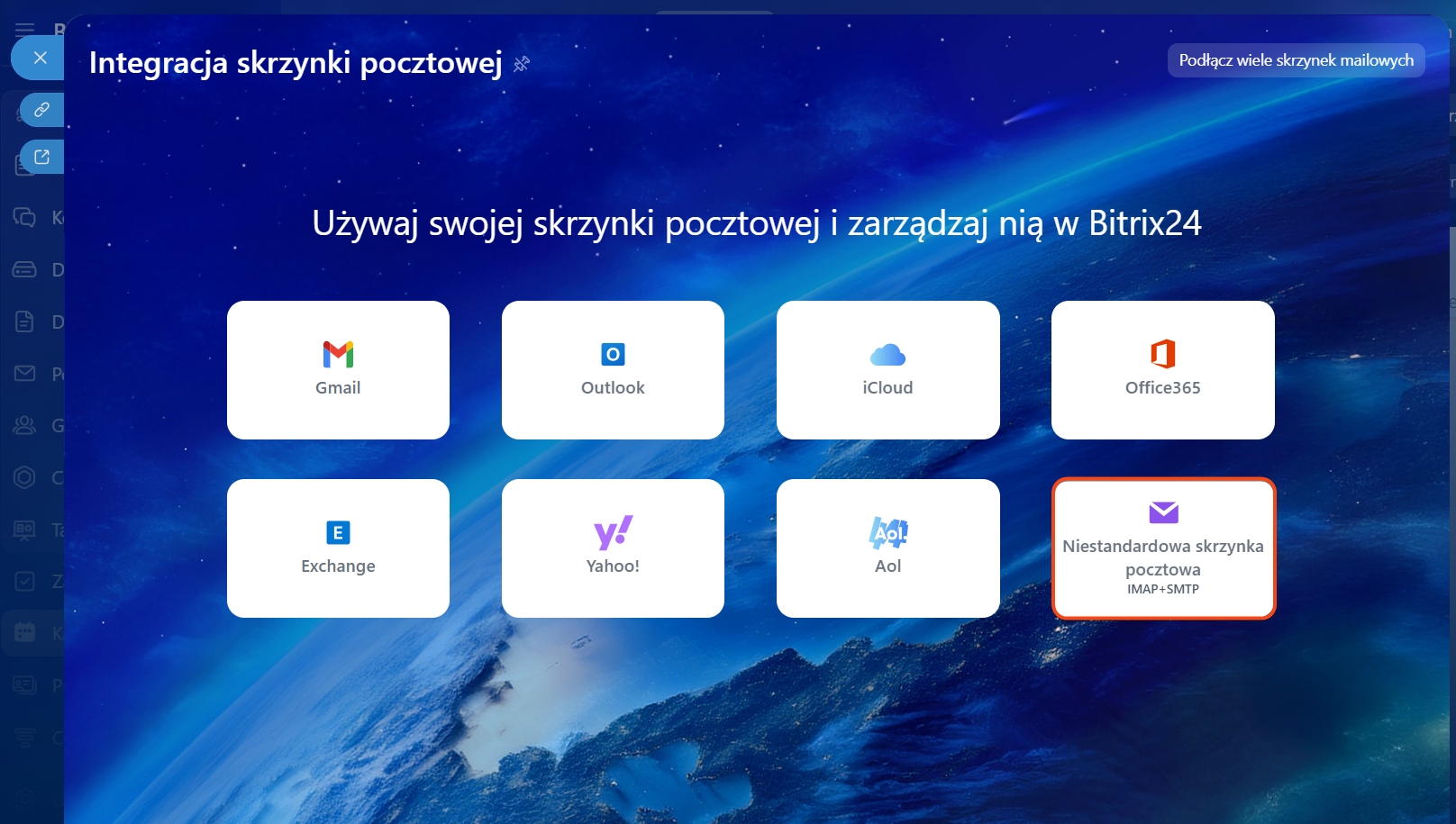
Task: Choose Outlook as mail provider
Action: (613, 370)
